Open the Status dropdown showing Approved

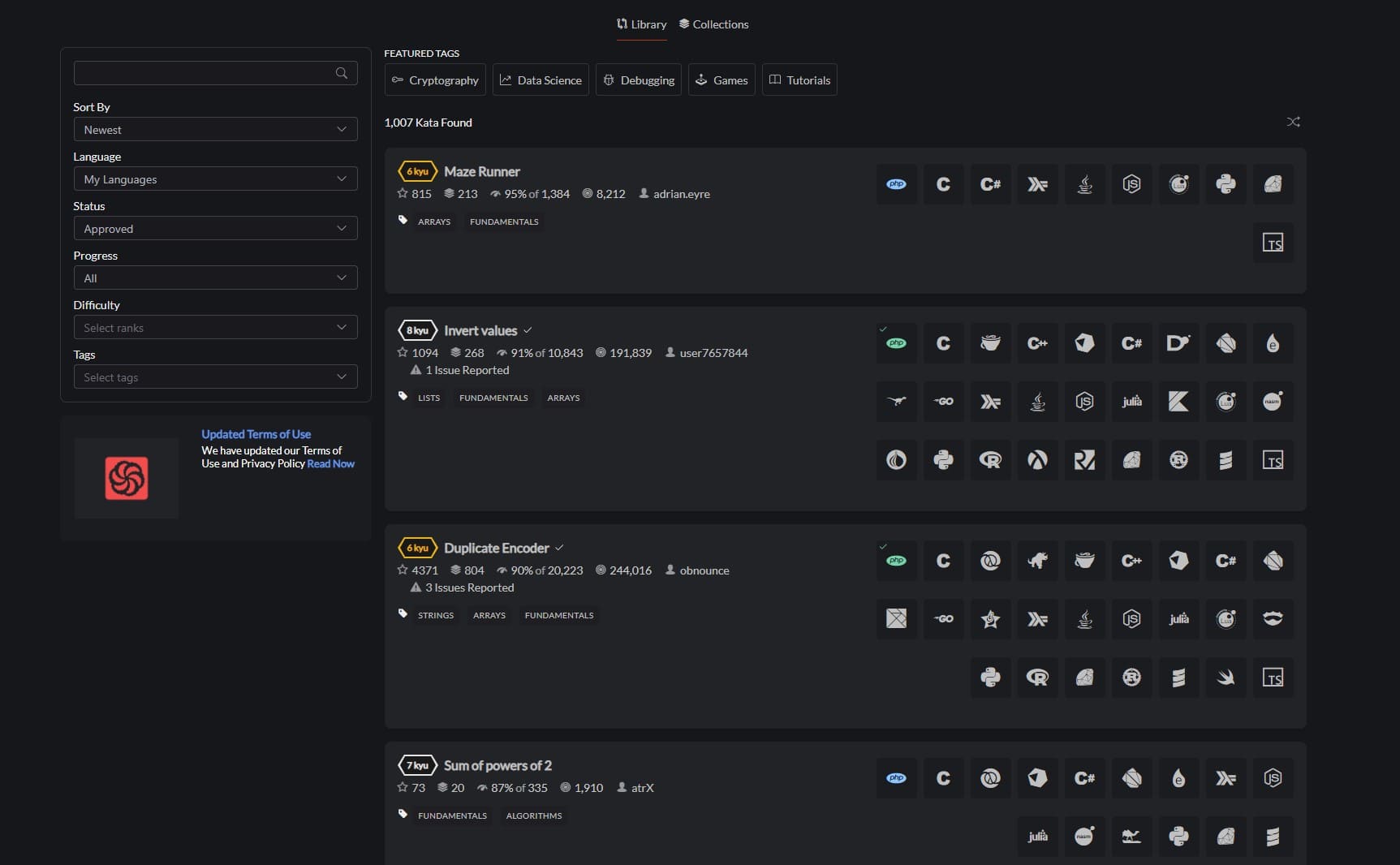[x=215, y=228]
